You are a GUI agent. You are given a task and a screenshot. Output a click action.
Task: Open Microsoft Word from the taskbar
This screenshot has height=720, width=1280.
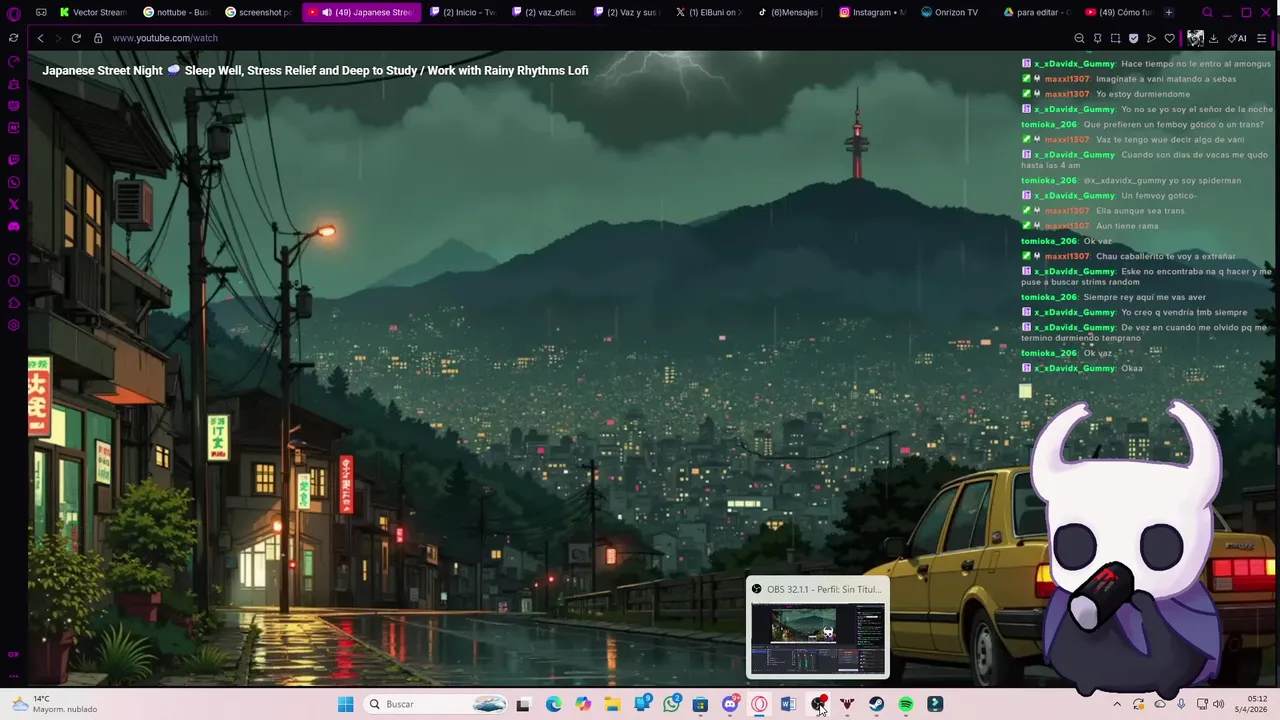click(788, 704)
